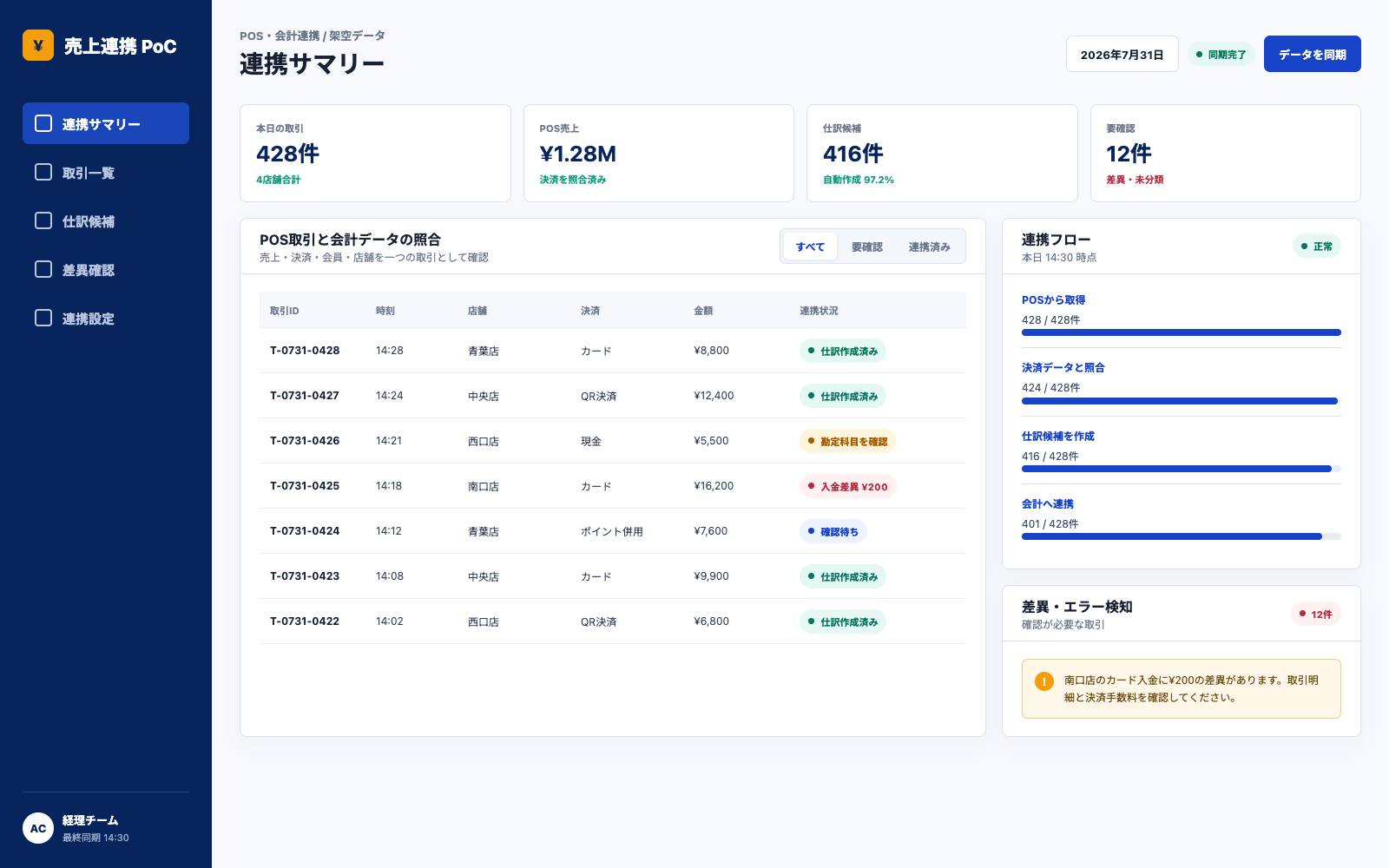Click 仕訳作成済み badge for T-0731-0423
The image size is (1389, 868).
843,576
